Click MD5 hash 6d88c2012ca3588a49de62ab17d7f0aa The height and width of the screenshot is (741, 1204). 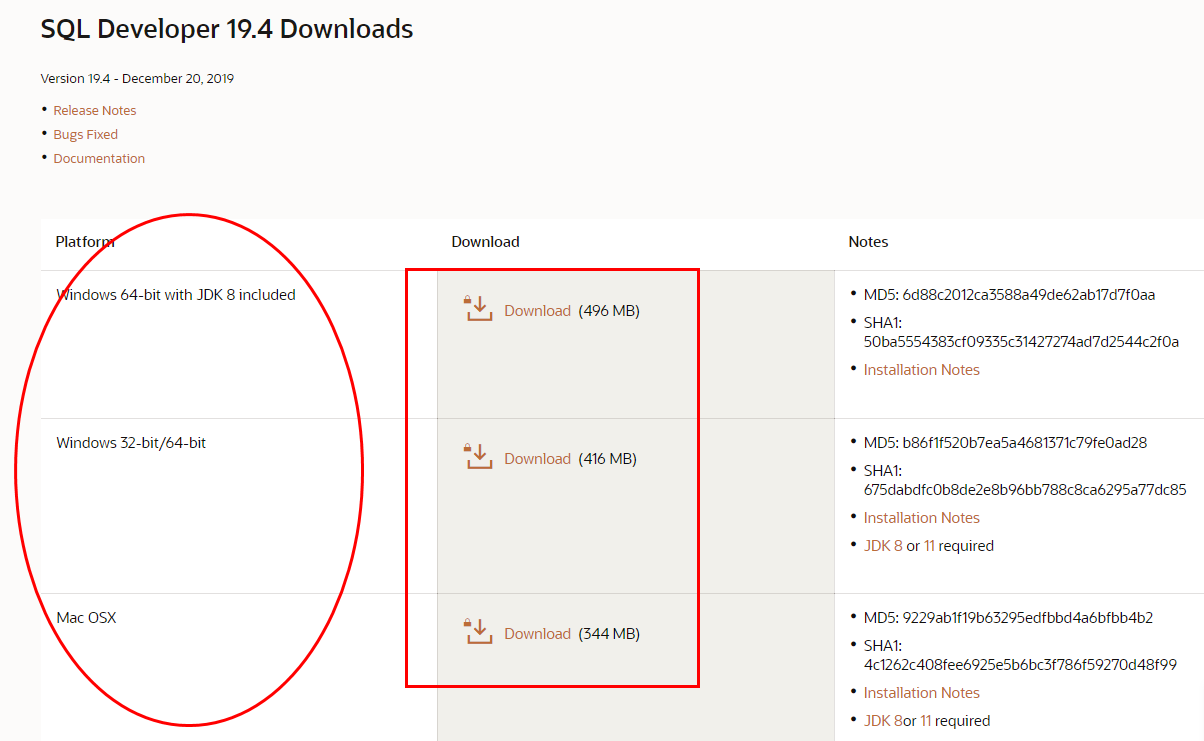[1029, 295]
